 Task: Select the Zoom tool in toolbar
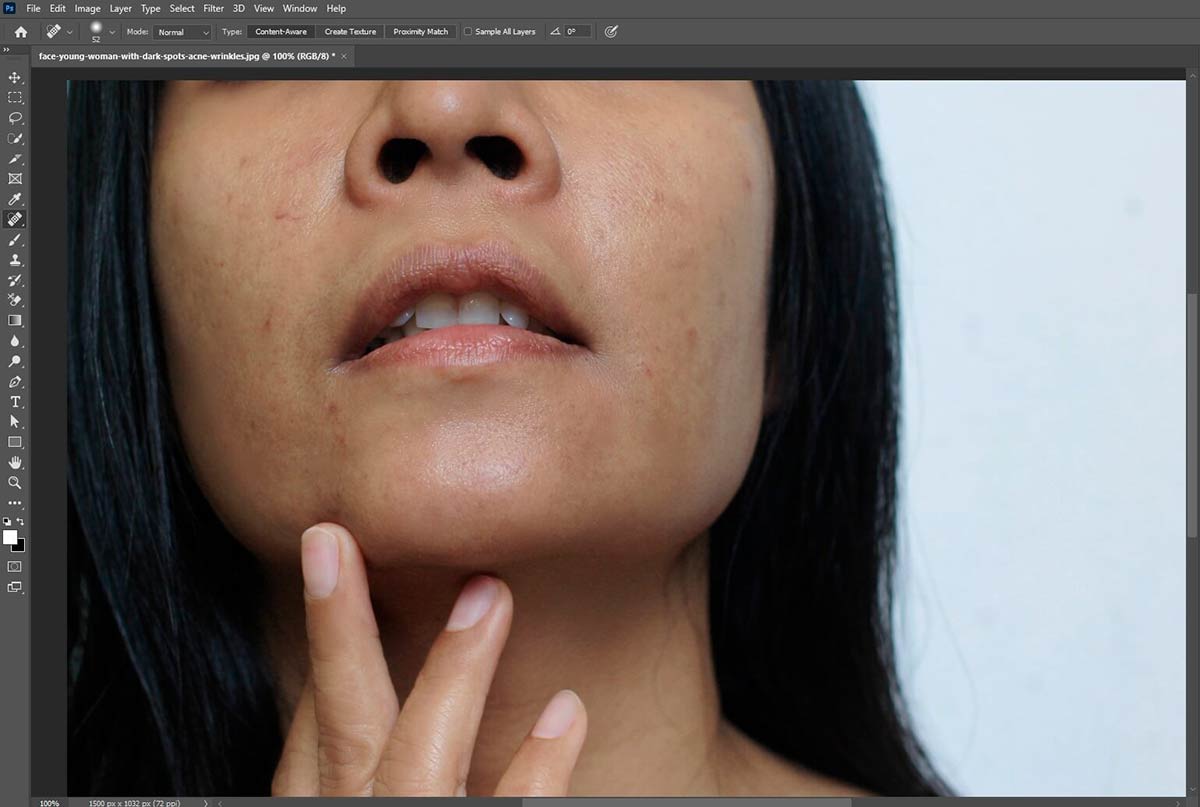pyautogui.click(x=15, y=483)
